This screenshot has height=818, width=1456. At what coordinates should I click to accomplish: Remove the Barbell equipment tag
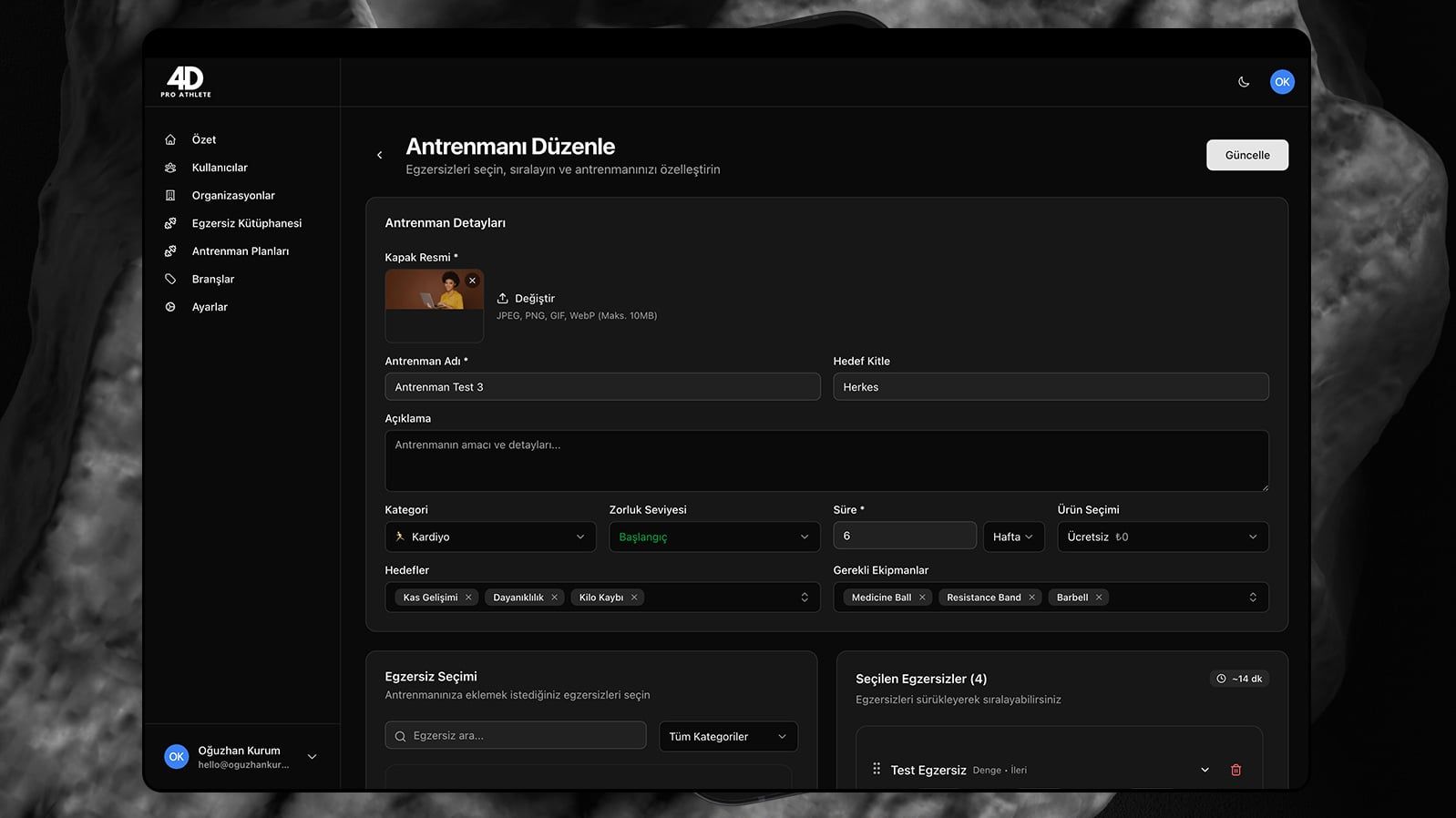[x=1099, y=598]
